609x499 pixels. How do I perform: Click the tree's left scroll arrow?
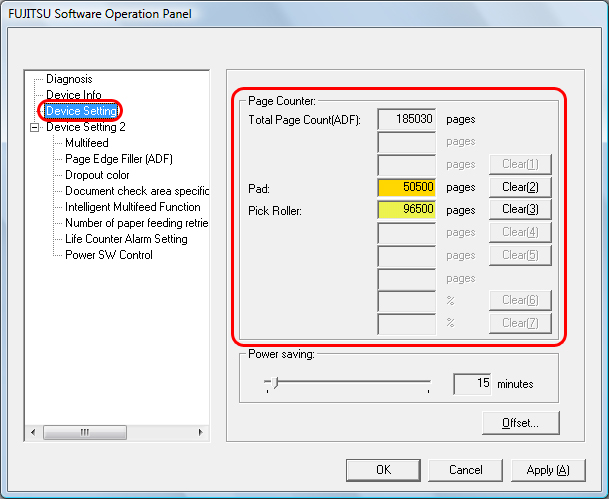[33, 432]
